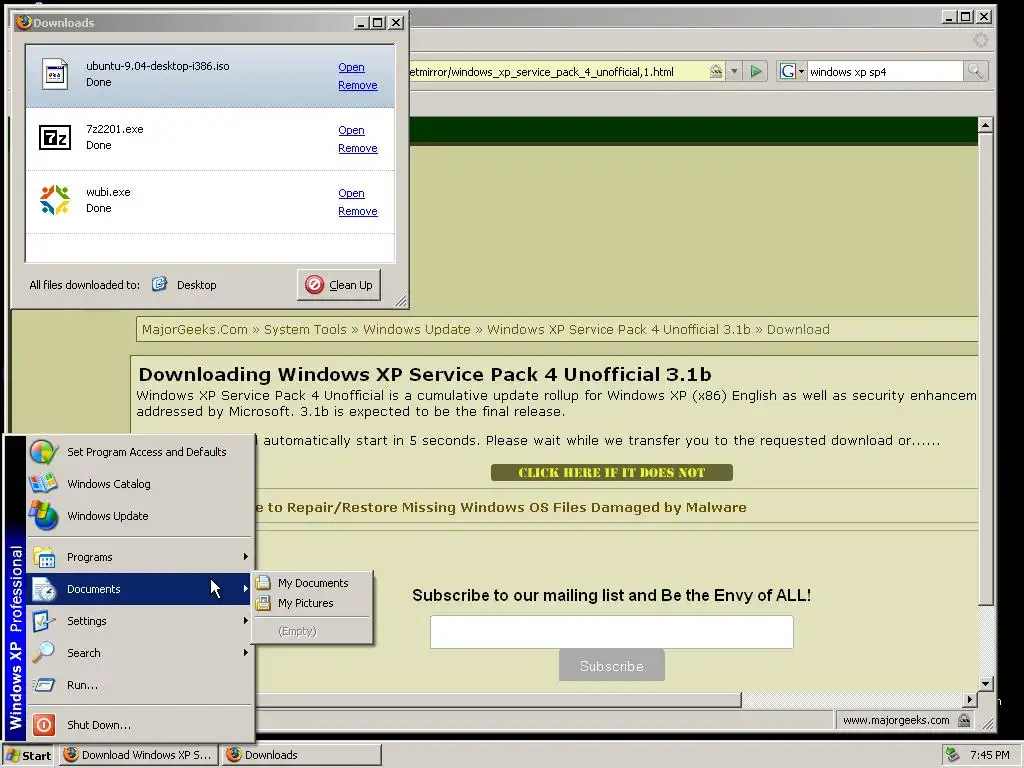The width and height of the screenshot is (1024, 768).
Task: Click the page icon at the address bar's right end
Action: coord(716,71)
